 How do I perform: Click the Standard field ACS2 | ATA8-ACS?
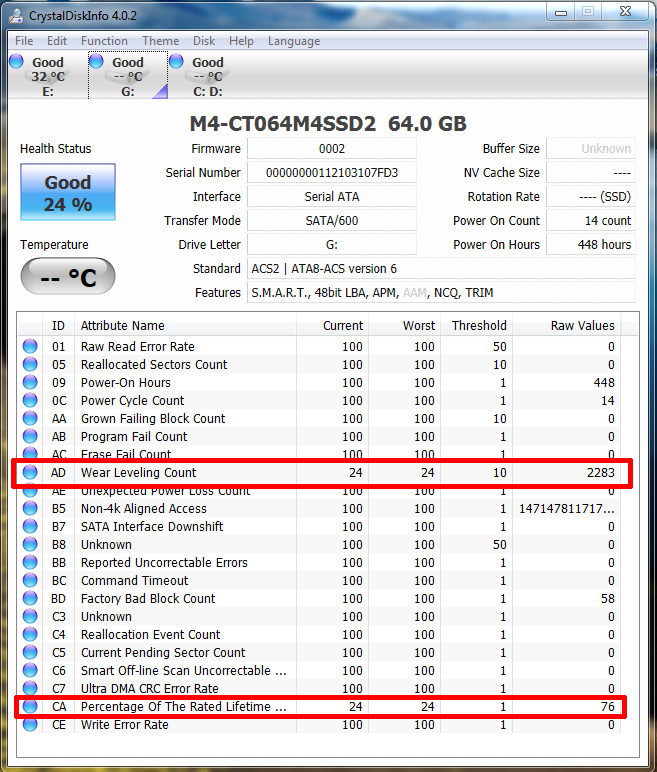coord(441,269)
